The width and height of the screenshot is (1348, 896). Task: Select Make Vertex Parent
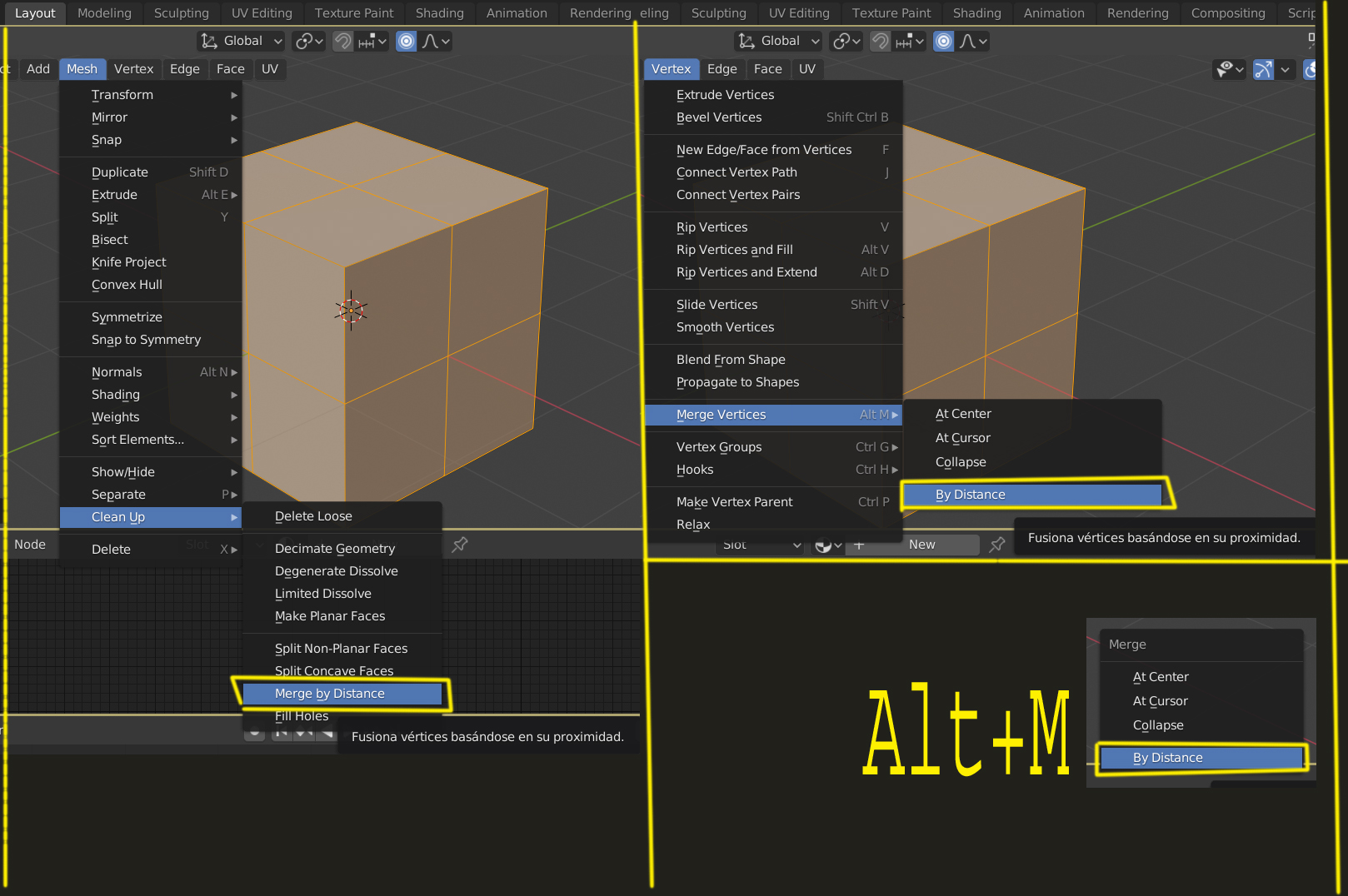coord(773,502)
